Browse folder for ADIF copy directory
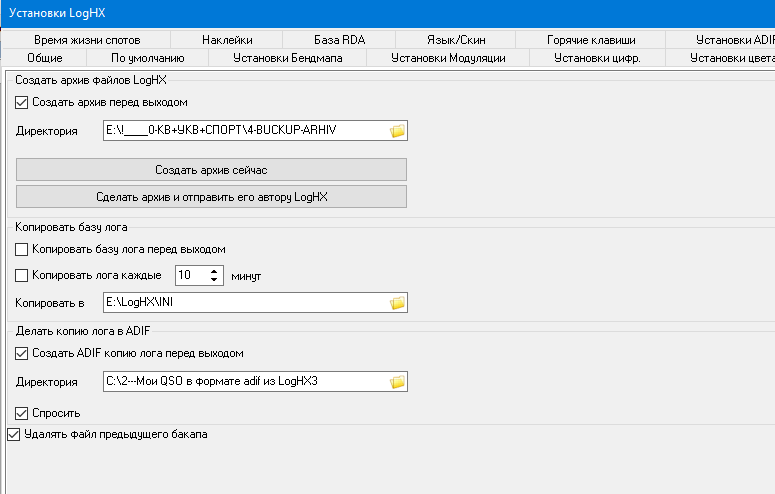Image resolution: width=775 pixels, height=494 pixels. tap(397, 382)
